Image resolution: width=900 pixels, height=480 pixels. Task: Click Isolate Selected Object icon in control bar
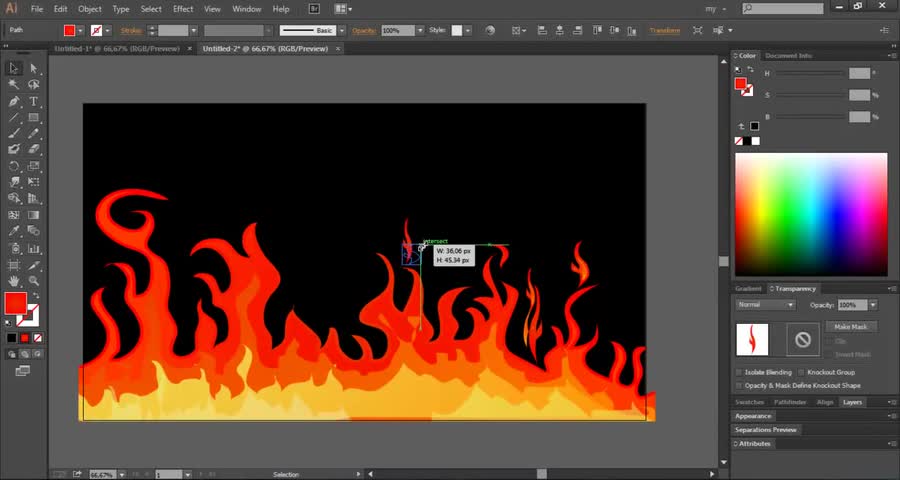697,30
